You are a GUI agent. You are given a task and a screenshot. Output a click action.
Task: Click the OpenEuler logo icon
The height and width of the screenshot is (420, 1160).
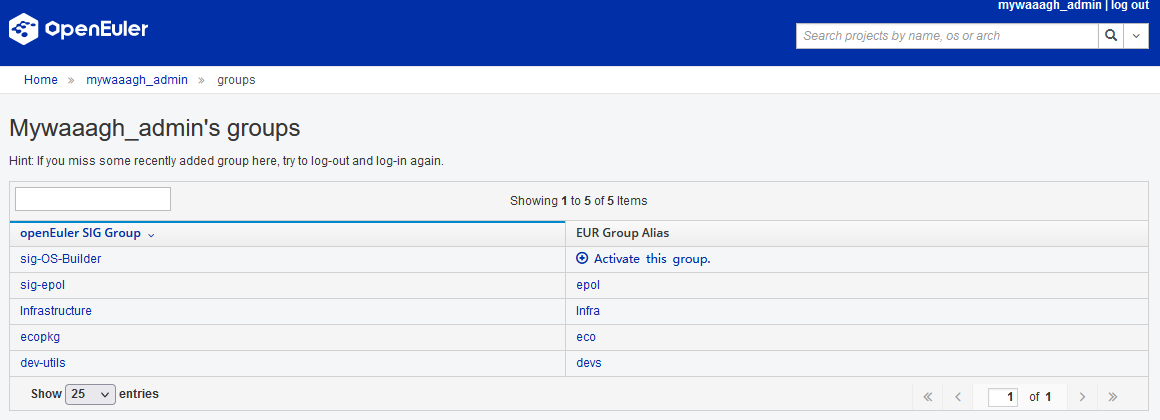click(23, 30)
